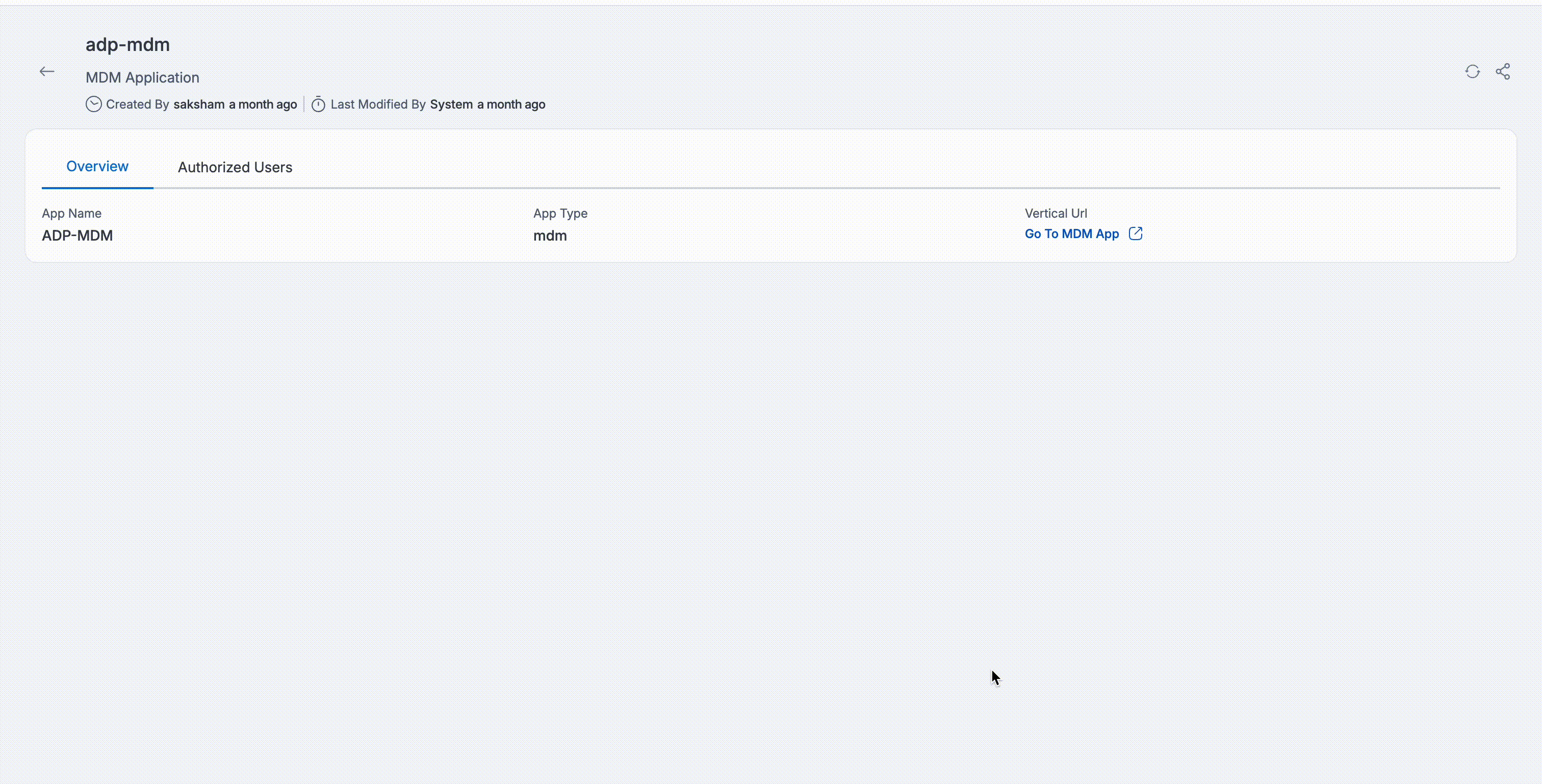The width and height of the screenshot is (1542, 784).
Task: Click the stopwatch icon beside Last Modified By
Action: pyautogui.click(x=319, y=104)
